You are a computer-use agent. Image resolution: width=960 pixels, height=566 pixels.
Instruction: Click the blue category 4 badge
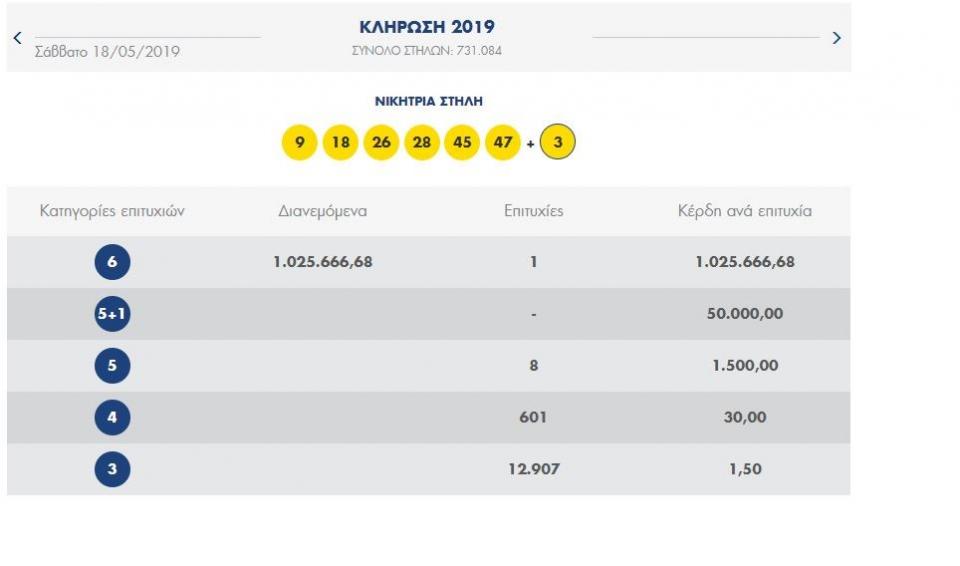(112, 417)
